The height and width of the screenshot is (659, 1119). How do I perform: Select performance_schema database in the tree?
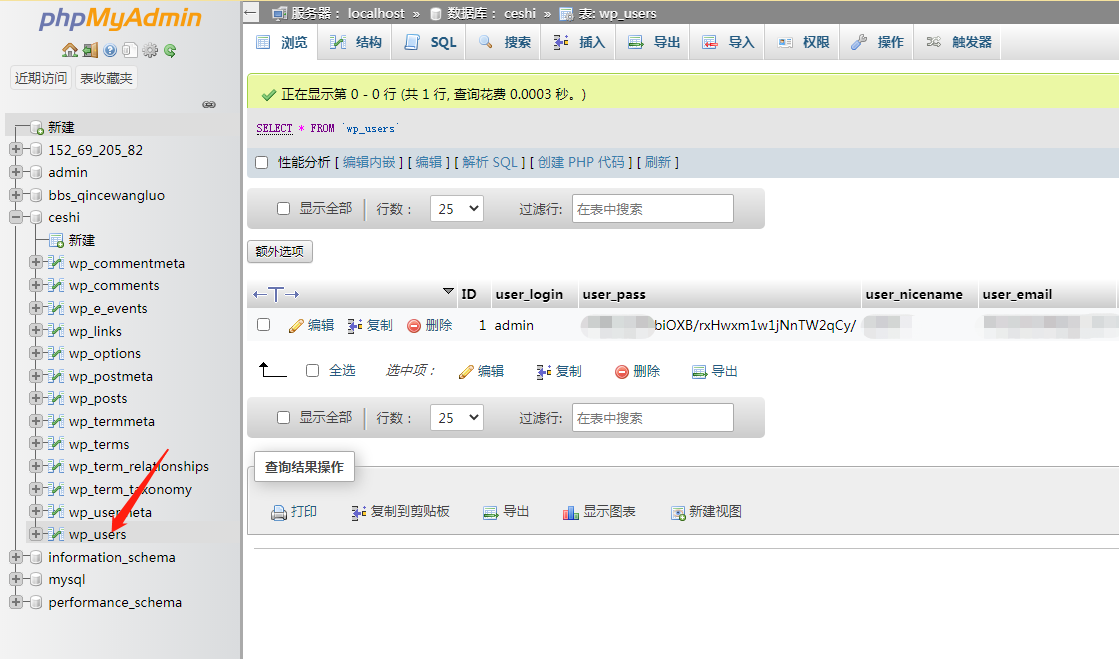pos(115,602)
